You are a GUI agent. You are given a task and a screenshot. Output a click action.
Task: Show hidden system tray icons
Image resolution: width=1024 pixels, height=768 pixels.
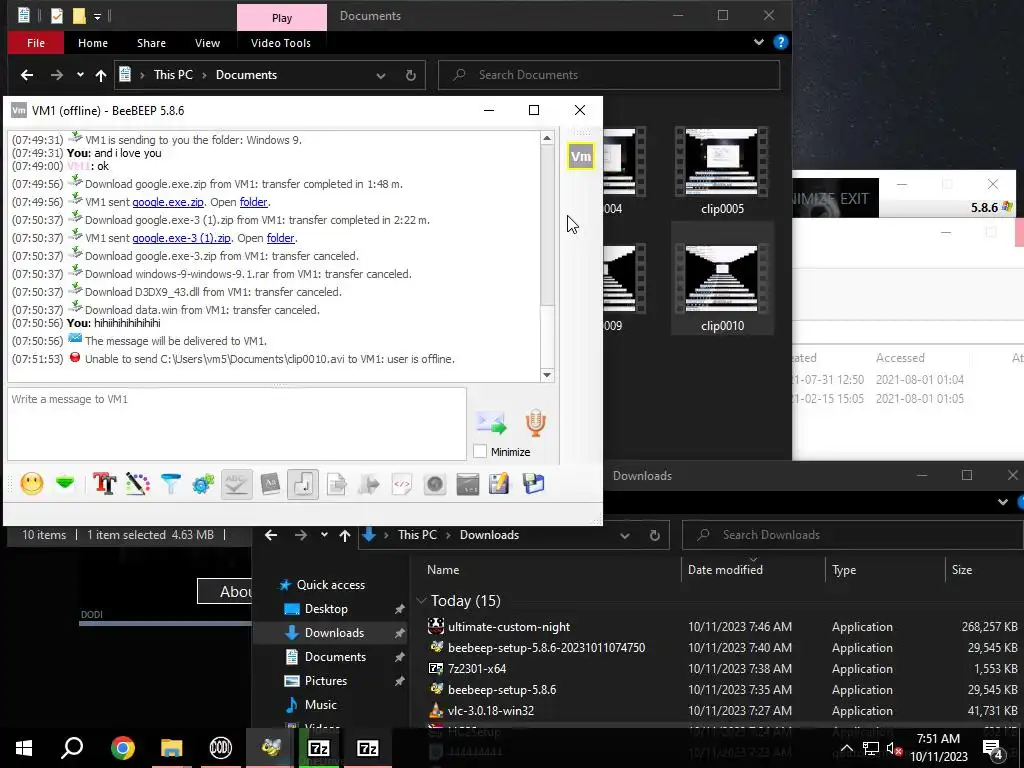coord(846,749)
